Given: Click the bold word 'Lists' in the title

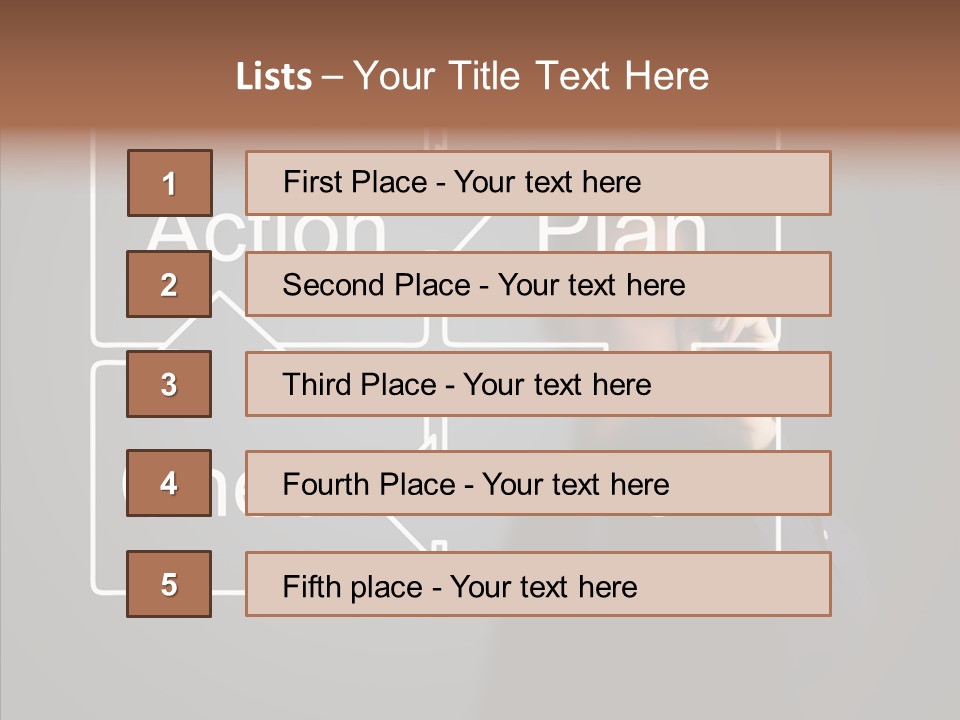Looking at the screenshot, I should 274,77.
